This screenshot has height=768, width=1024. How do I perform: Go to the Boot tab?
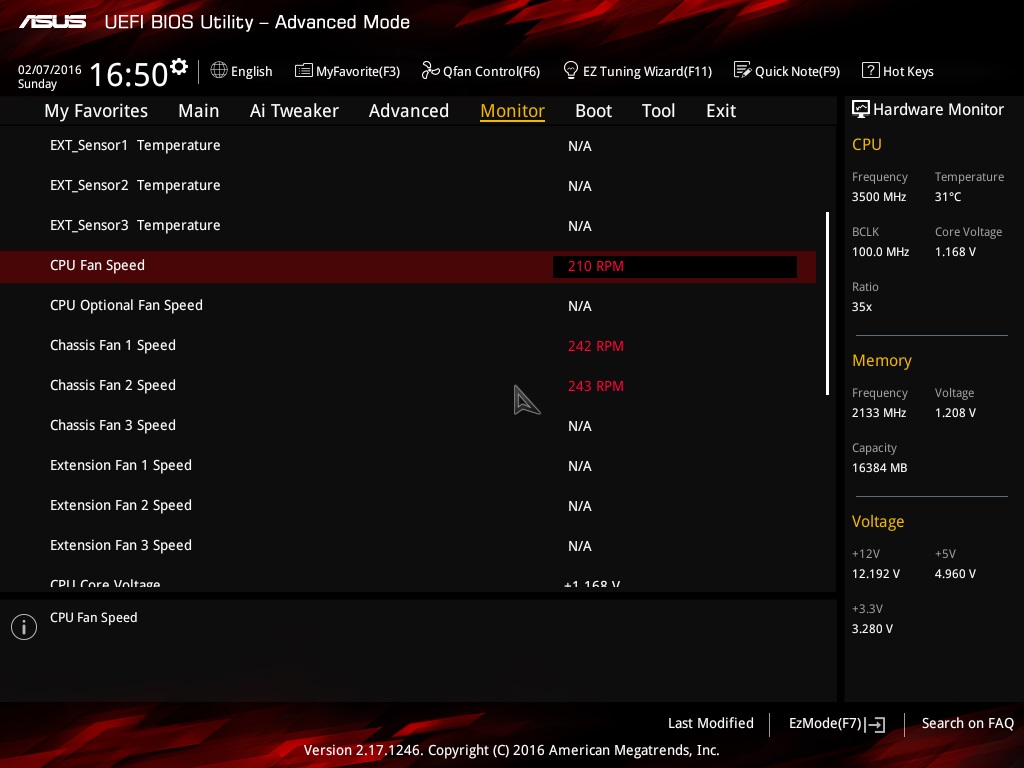coord(594,111)
